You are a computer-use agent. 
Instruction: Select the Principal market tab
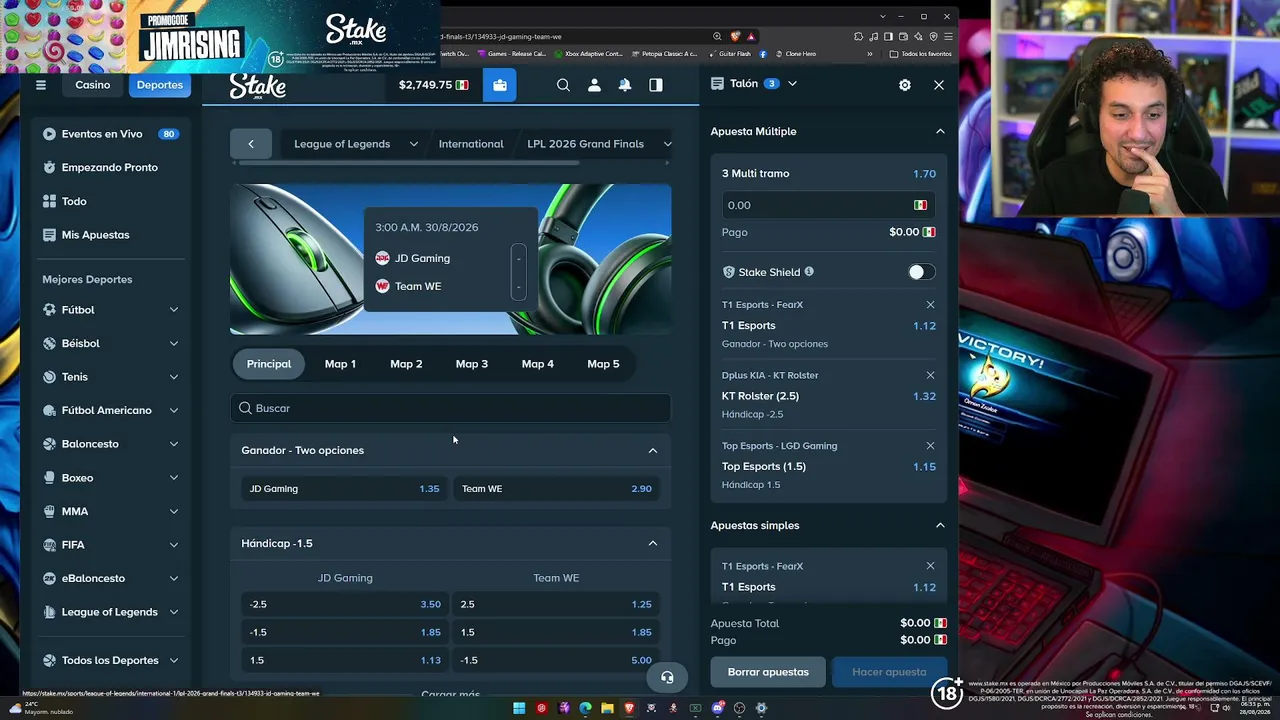pos(269,364)
